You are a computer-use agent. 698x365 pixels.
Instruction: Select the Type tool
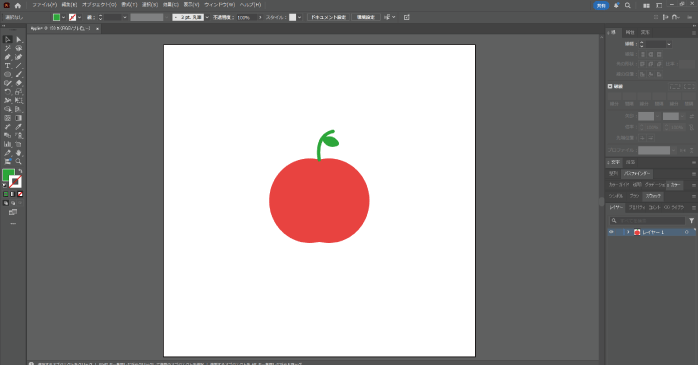click(x=8, y=65)
